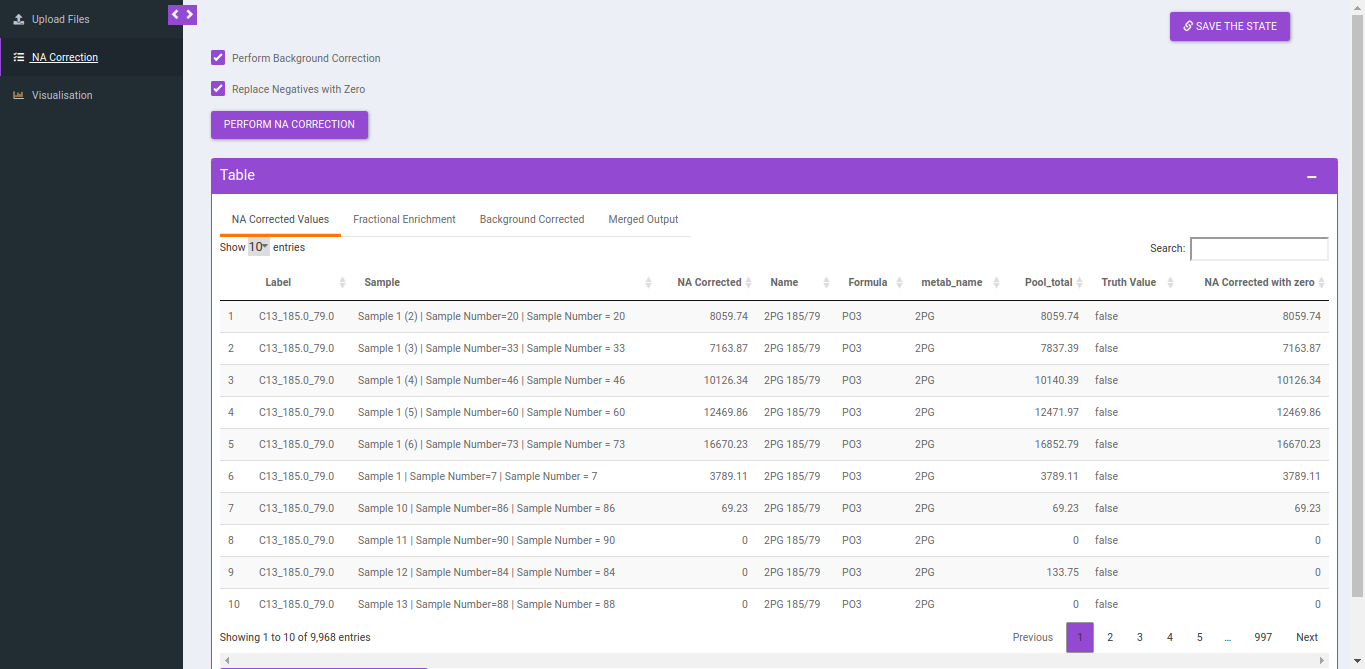Select page 1 in pagination
Viewport: 1365px width, 669px height.
point(1080,637)
